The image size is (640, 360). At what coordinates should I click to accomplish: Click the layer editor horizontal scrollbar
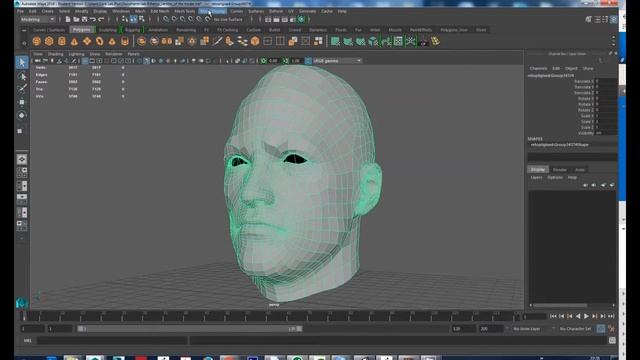tap(560, 305)
